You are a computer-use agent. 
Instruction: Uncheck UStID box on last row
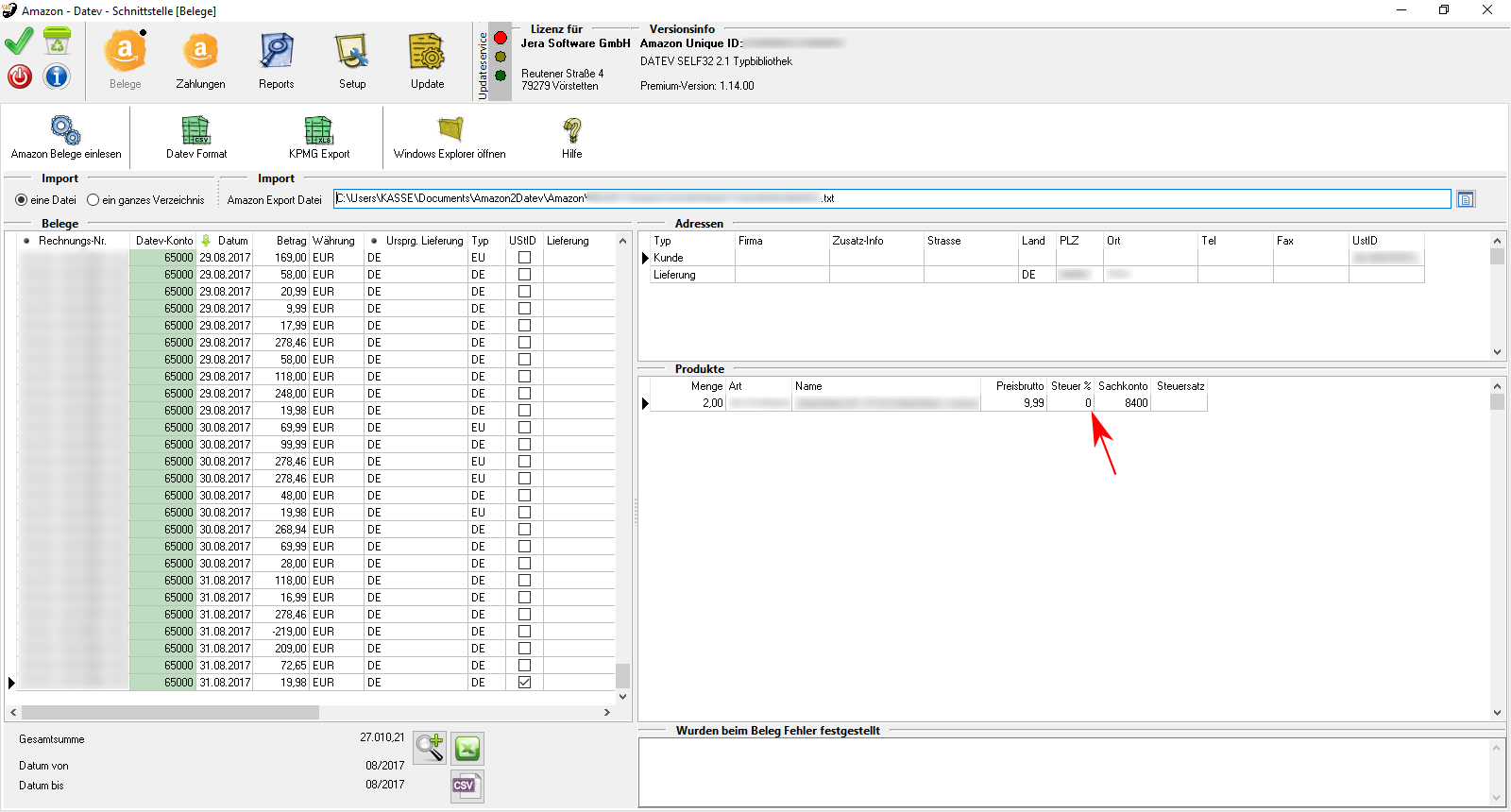[x=525, y=683]
